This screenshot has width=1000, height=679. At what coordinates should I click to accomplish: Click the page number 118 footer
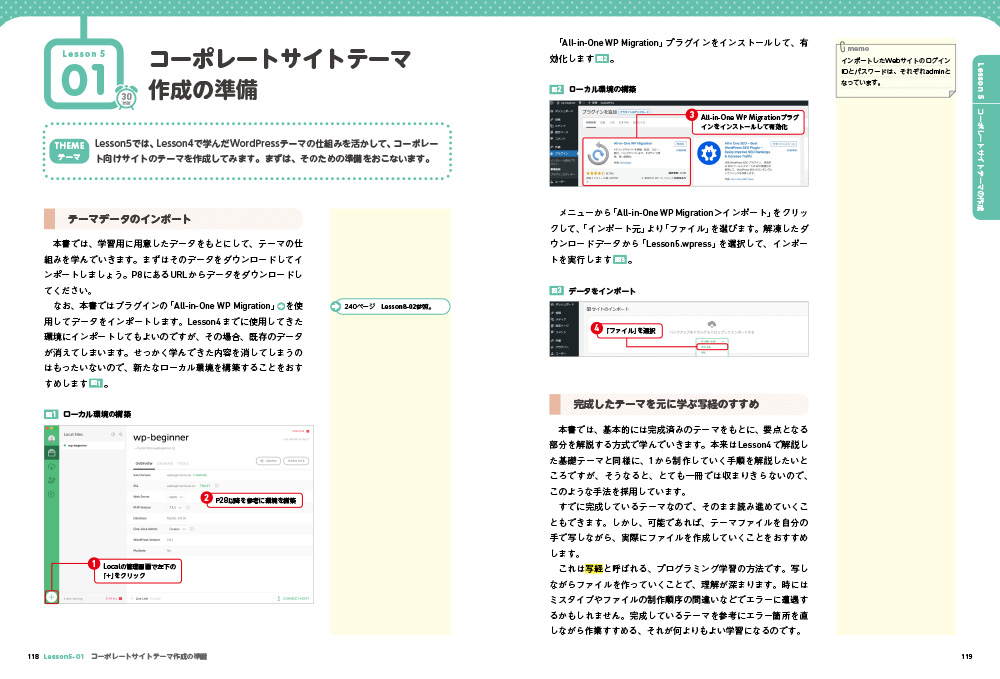tap(34, 657)
